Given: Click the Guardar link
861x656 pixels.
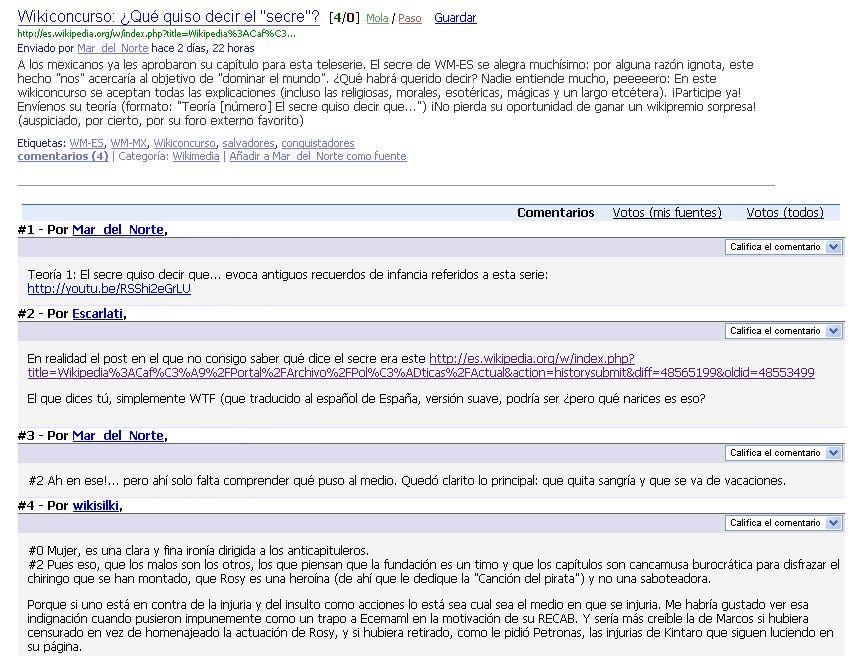Looking at the screenshot, I should click(455, 18).
